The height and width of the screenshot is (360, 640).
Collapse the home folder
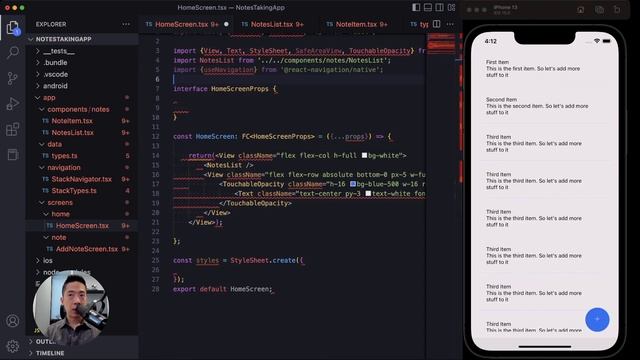(x=60, y=214)
